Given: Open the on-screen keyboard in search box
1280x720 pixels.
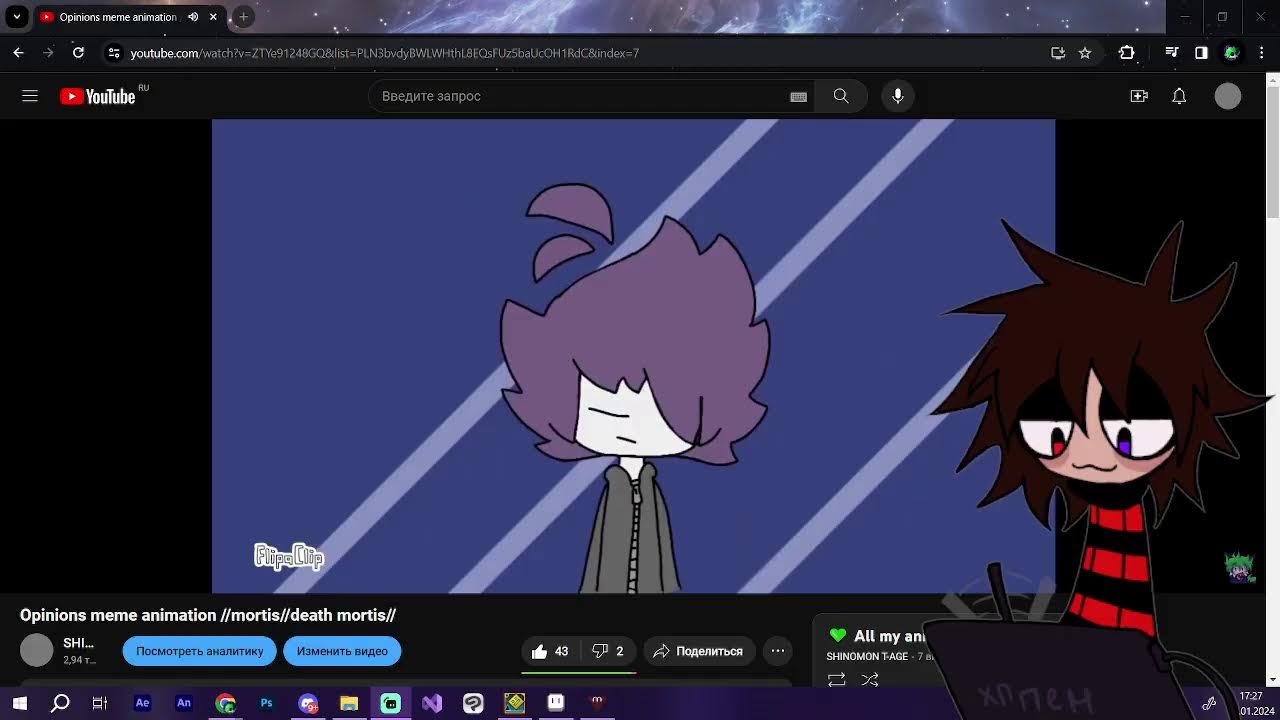Looking at the screenshot, I should pos(798,96).
